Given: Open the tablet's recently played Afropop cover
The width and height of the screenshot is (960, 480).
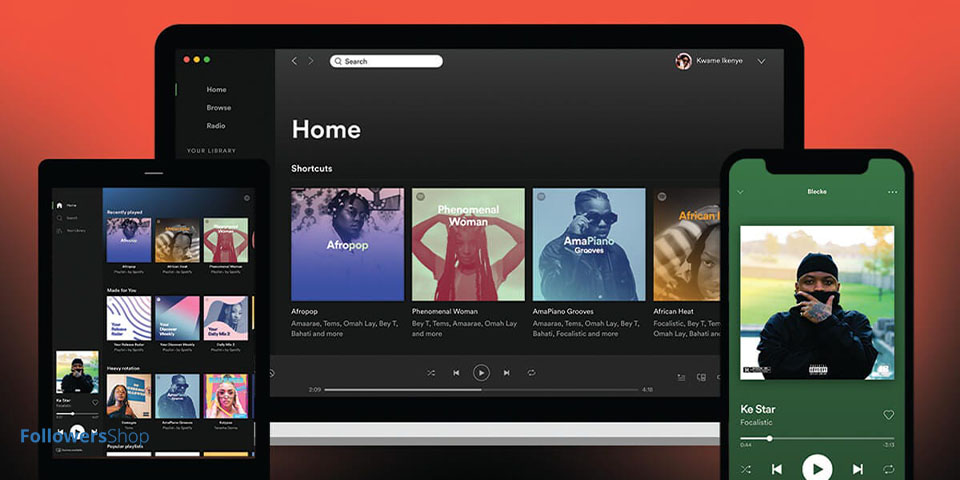Looking at the screenshot, I should (129, 240).
